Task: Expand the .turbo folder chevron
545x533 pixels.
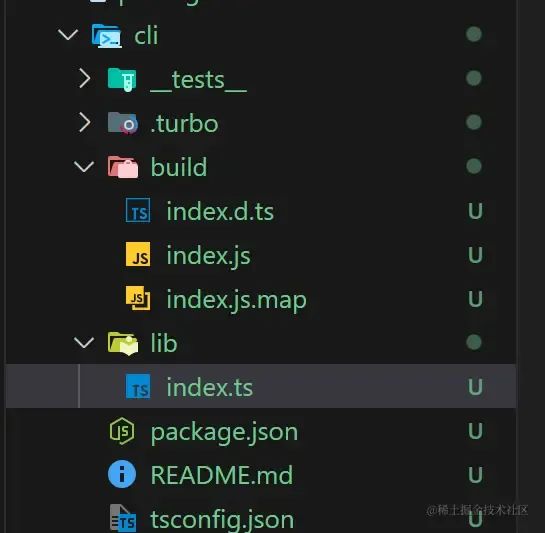Action: 84,122
